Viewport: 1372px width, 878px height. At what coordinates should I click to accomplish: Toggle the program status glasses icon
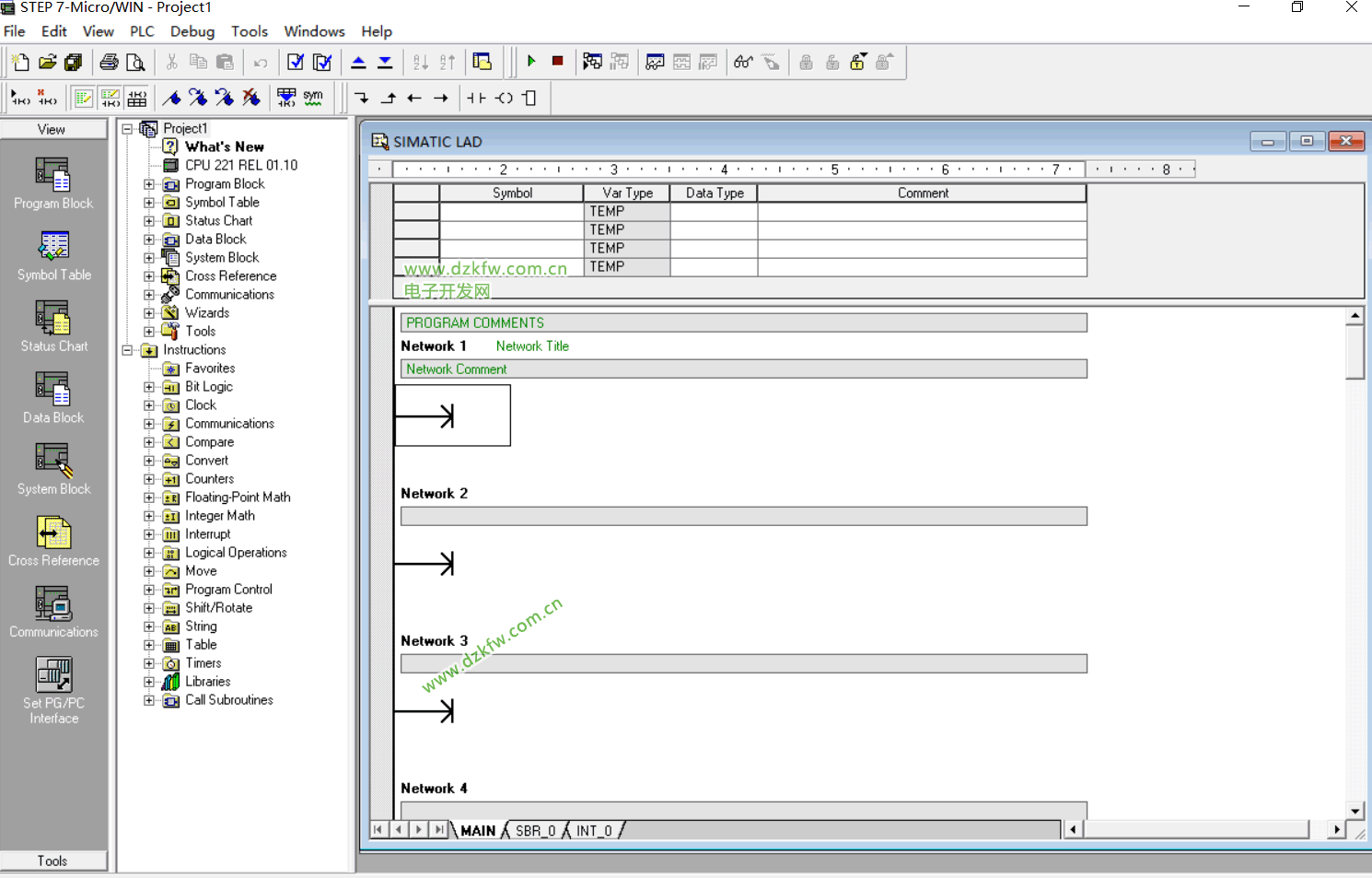pos(743,63)
